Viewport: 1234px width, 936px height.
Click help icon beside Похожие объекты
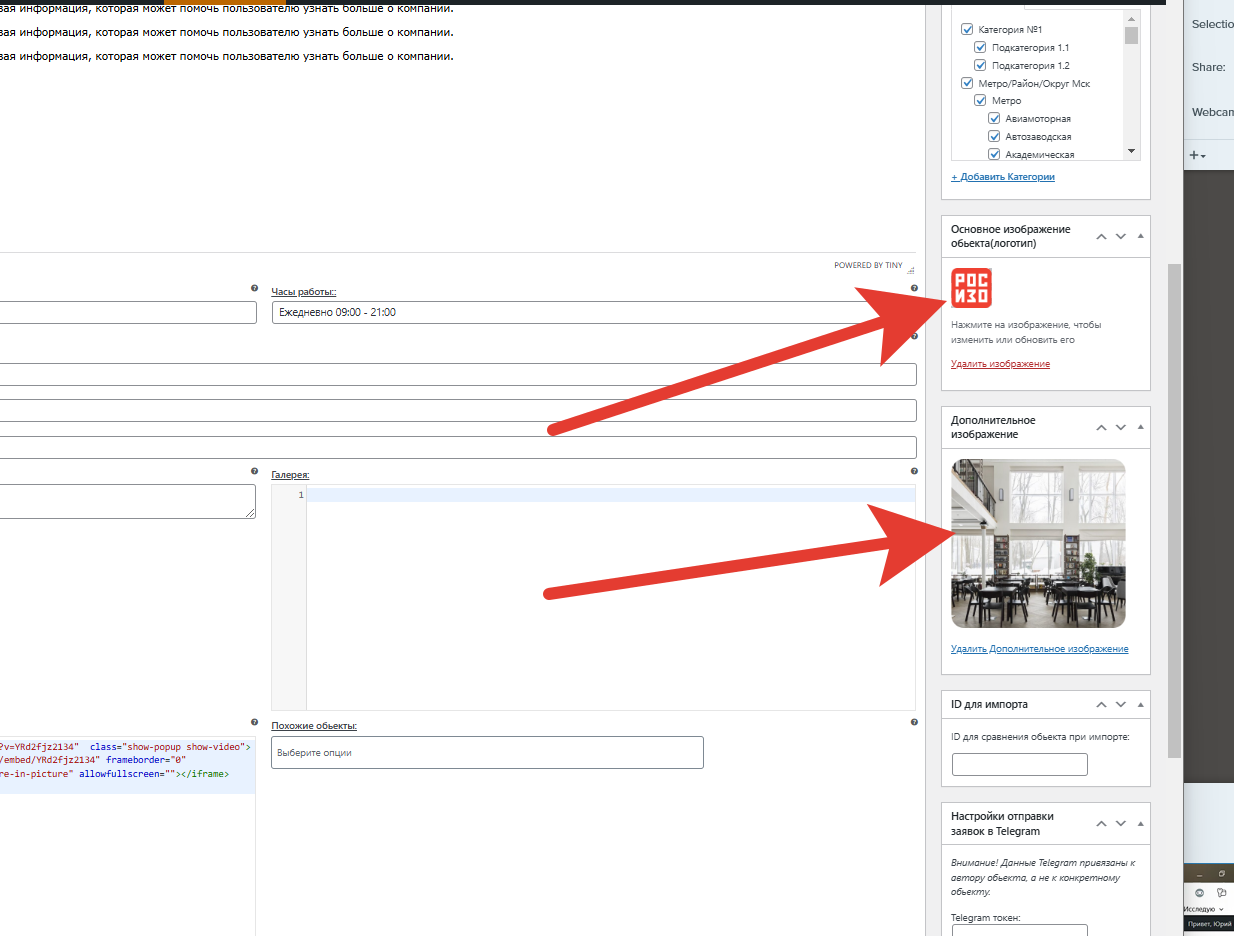(914, 722)
